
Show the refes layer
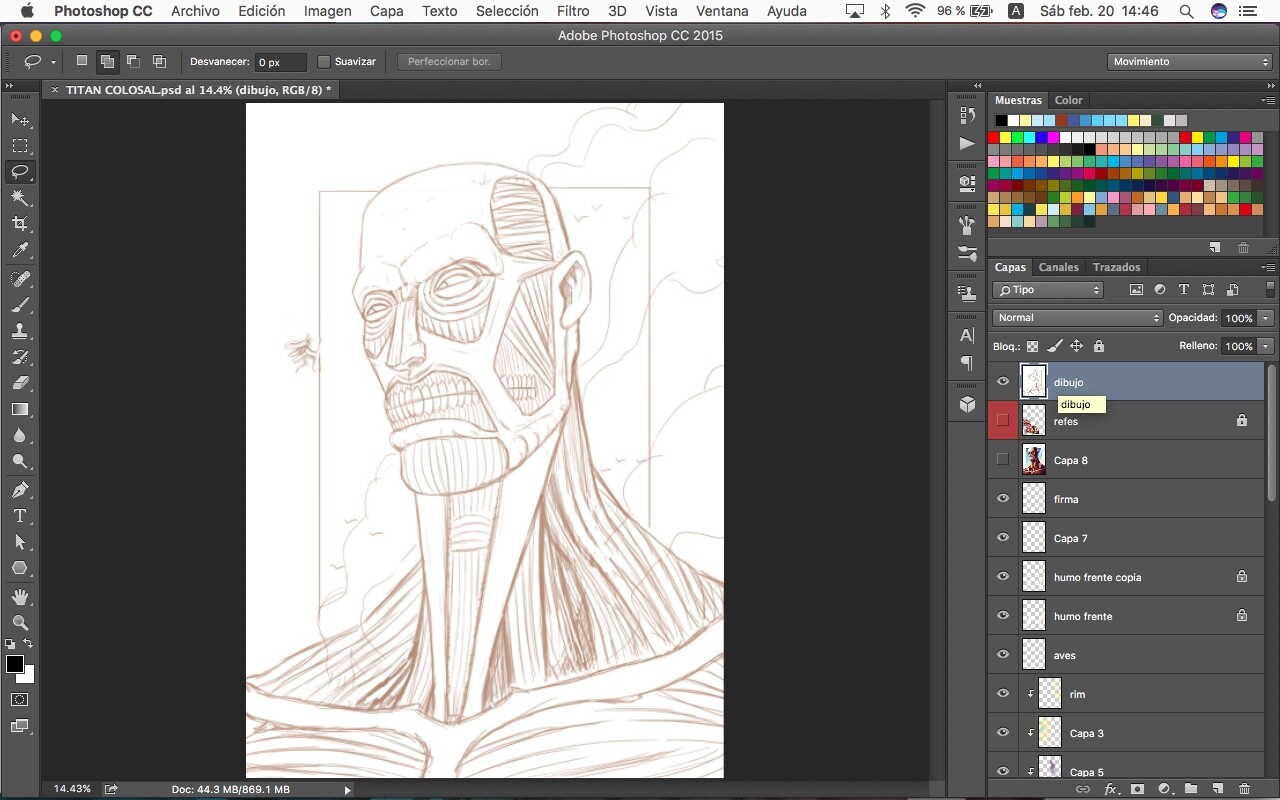(1003, 420)
